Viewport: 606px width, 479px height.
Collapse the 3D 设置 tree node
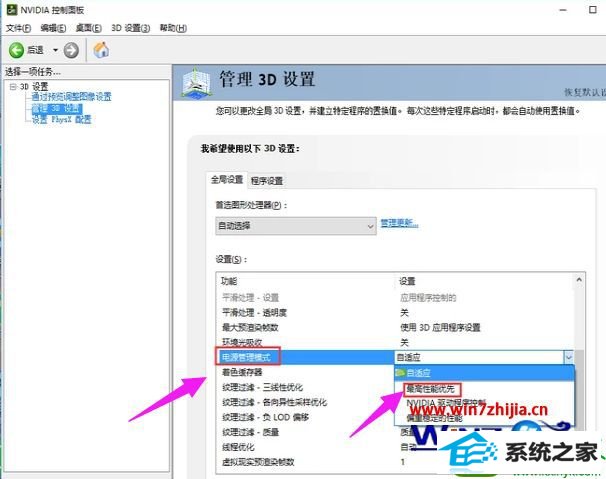click(x=13, y=86)
